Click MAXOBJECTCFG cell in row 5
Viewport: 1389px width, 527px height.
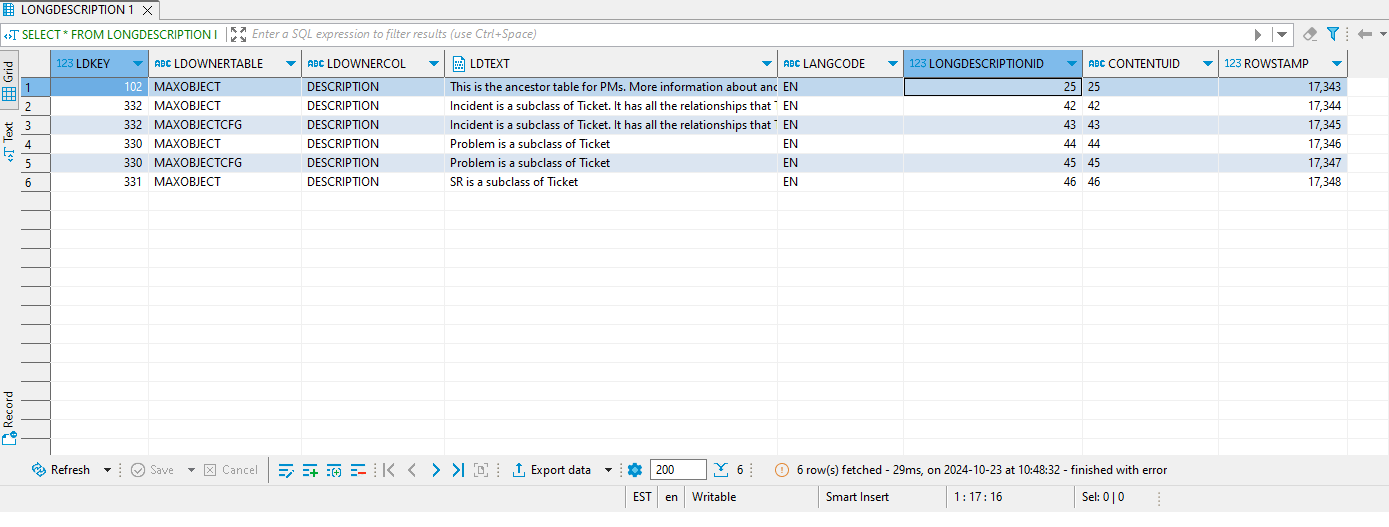click(x=225, y=163)
